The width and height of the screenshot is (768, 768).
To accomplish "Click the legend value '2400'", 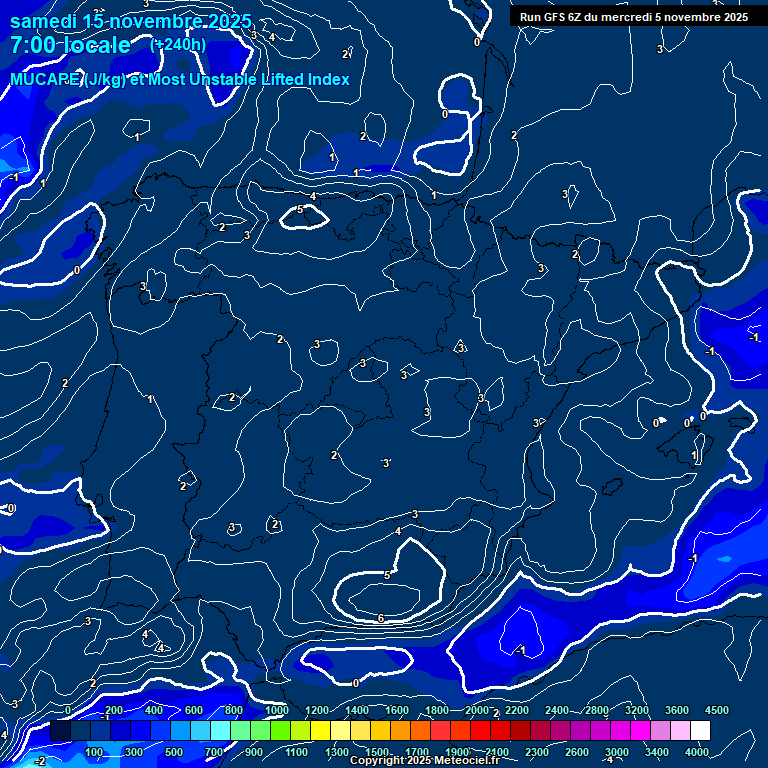I will tap(557, 710).
